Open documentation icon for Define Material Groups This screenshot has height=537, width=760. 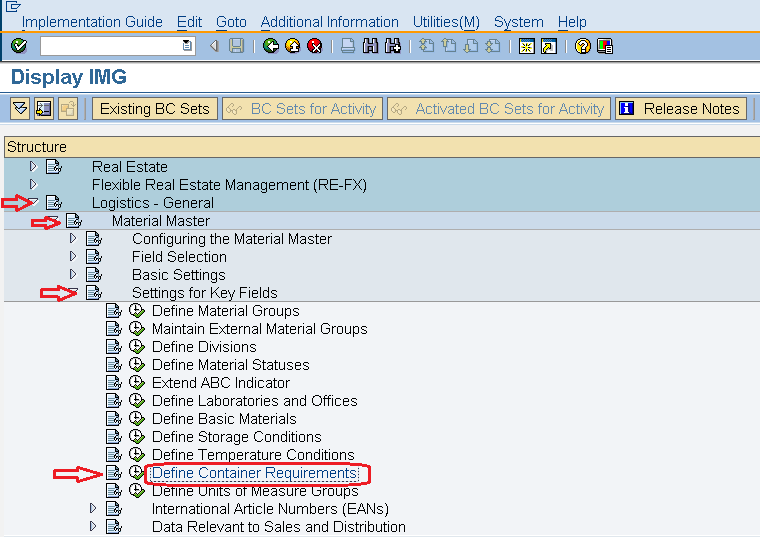(x=114, y=311)
